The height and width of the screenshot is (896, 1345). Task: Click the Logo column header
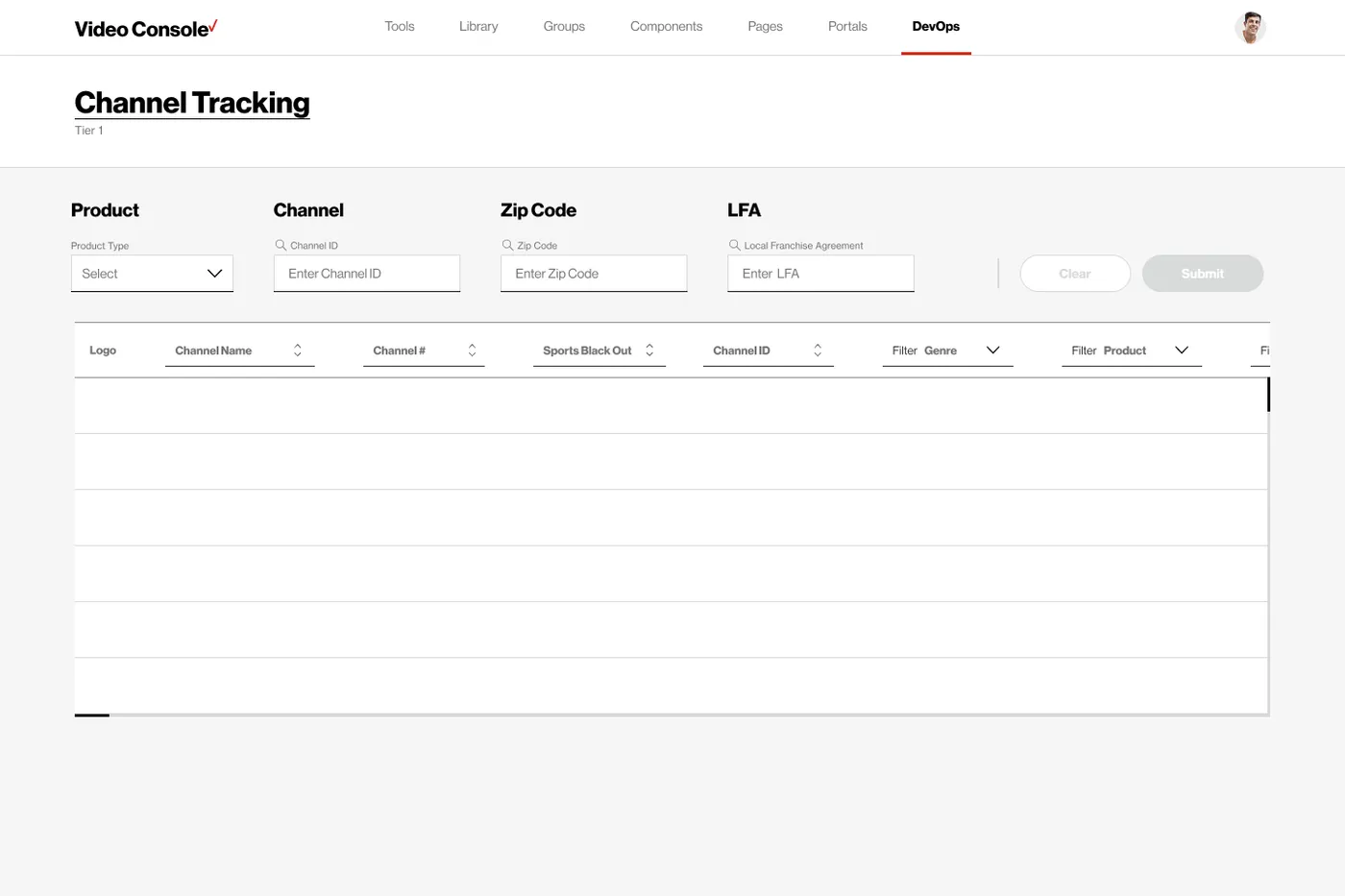(103, 351)
